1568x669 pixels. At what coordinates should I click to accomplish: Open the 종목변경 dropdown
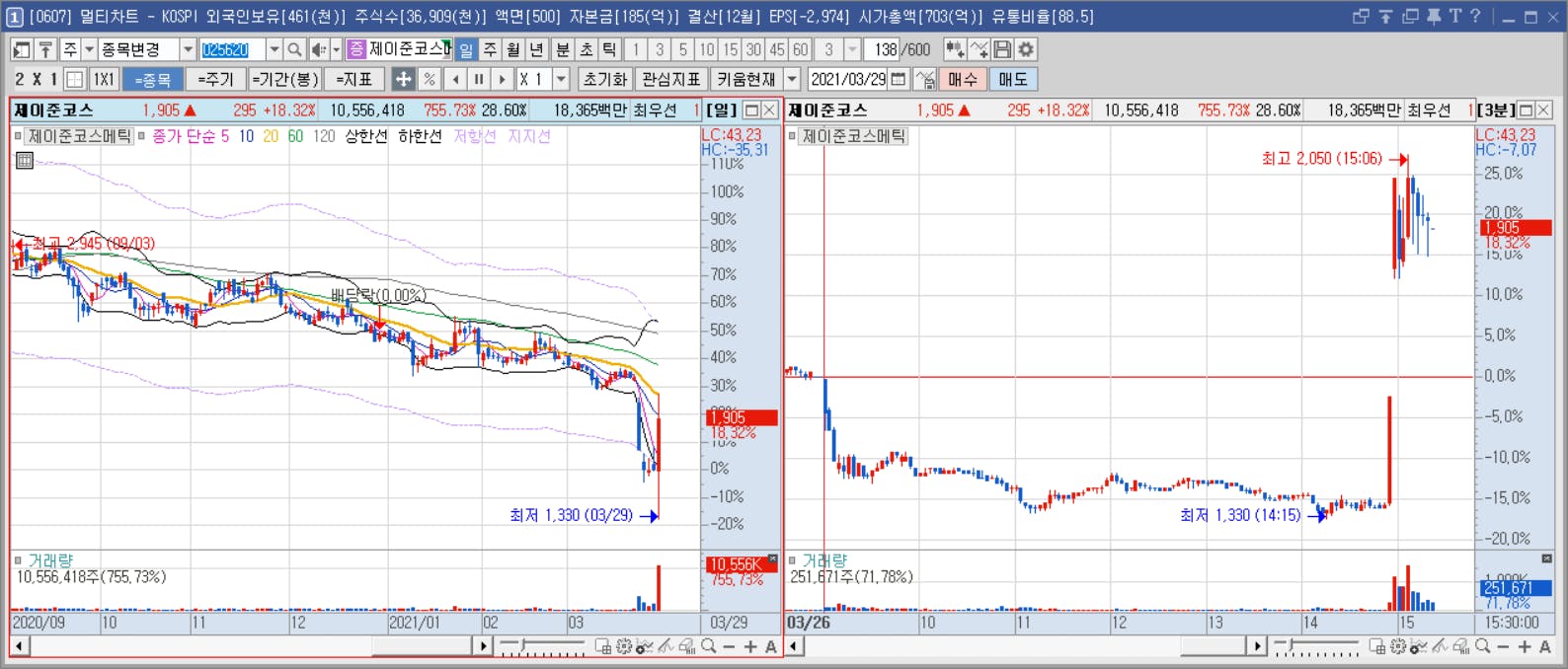[x=187, y=49]
